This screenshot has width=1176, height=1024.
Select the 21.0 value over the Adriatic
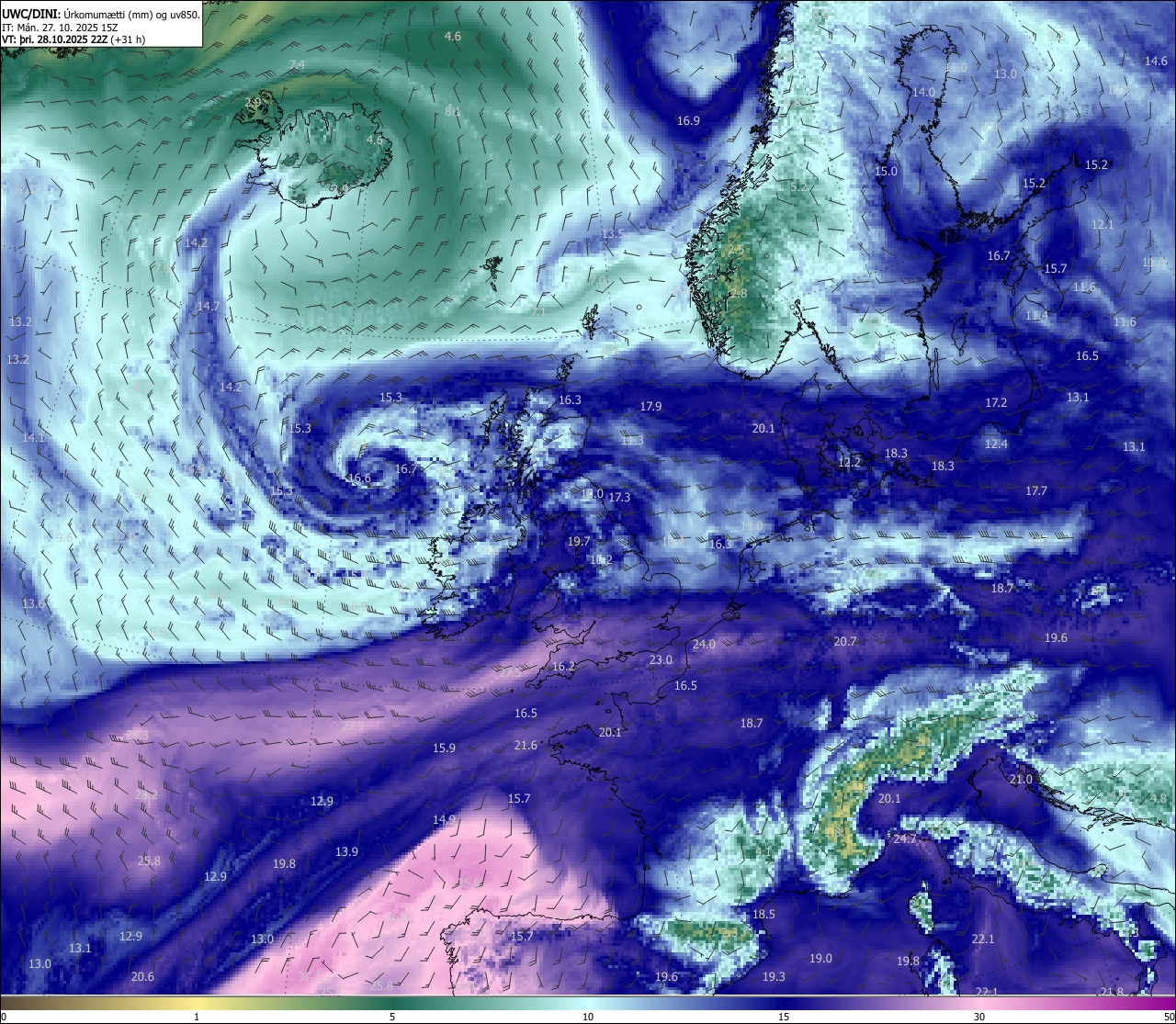point(1021,780)
